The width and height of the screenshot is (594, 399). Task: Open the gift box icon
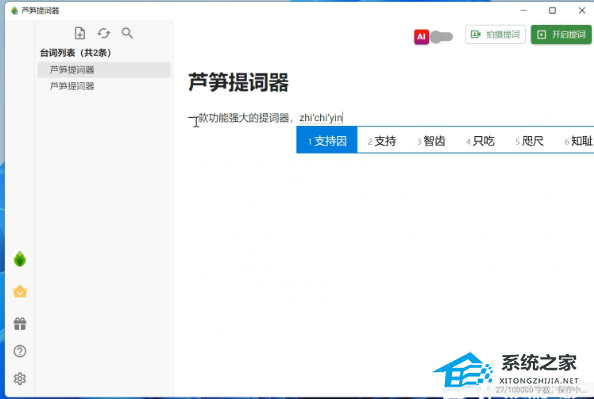(20, 323)
